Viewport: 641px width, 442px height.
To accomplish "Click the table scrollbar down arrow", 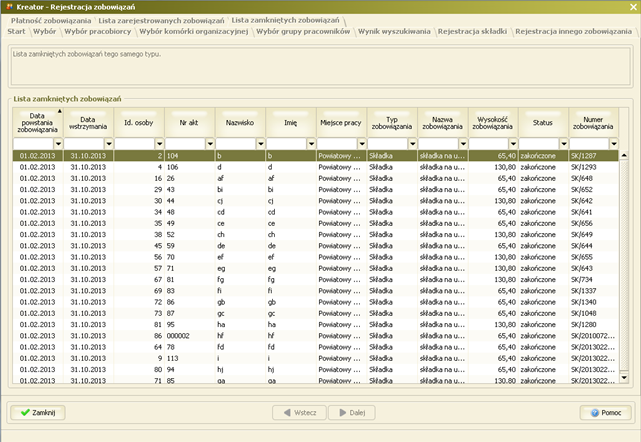I will pos(624,377).
